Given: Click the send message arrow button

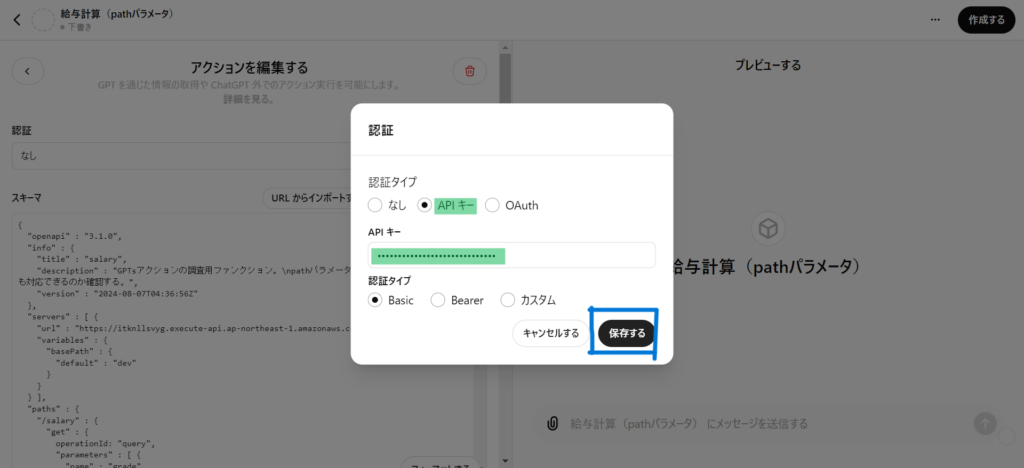Looking at the screenshot, I should 986,423.
